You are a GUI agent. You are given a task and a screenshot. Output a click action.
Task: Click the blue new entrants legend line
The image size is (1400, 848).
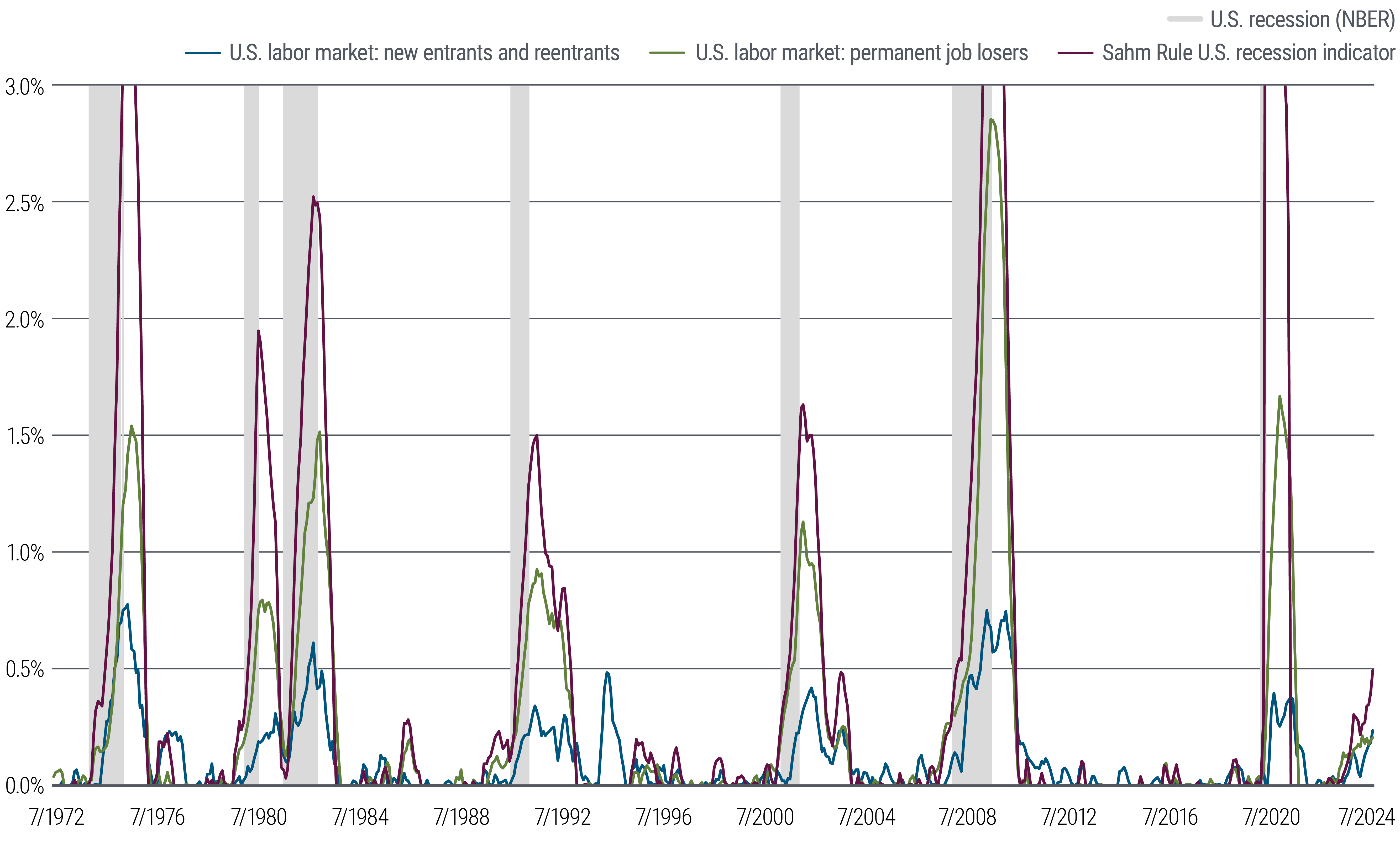[203, 53]
